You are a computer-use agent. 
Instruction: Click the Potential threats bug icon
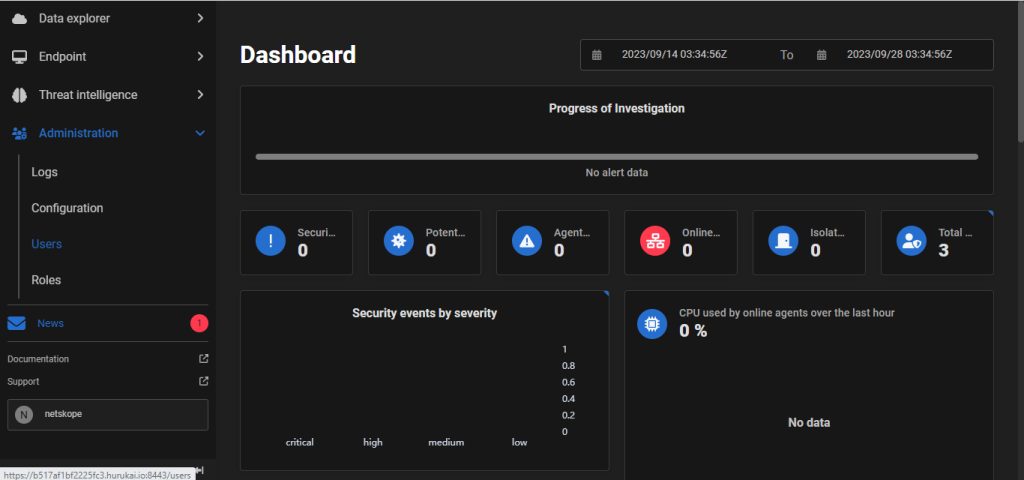[398, 242]
